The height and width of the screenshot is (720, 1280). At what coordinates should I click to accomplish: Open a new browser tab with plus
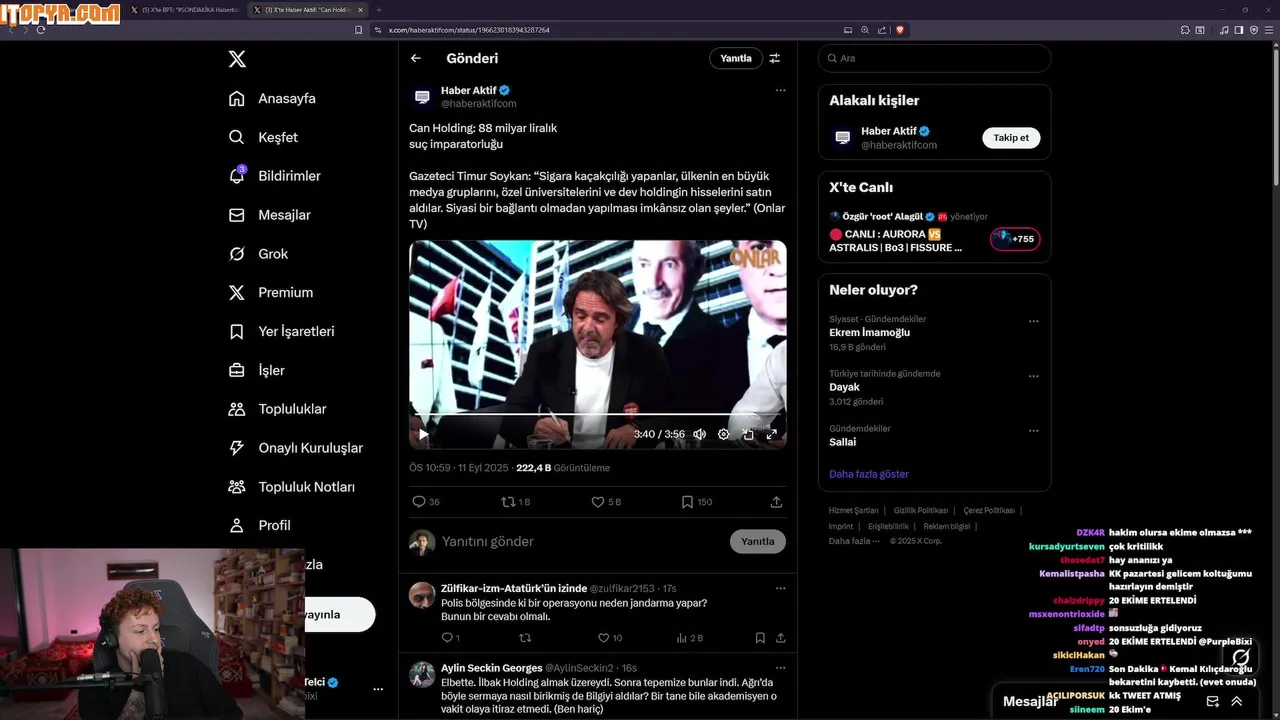pos(379,10)
